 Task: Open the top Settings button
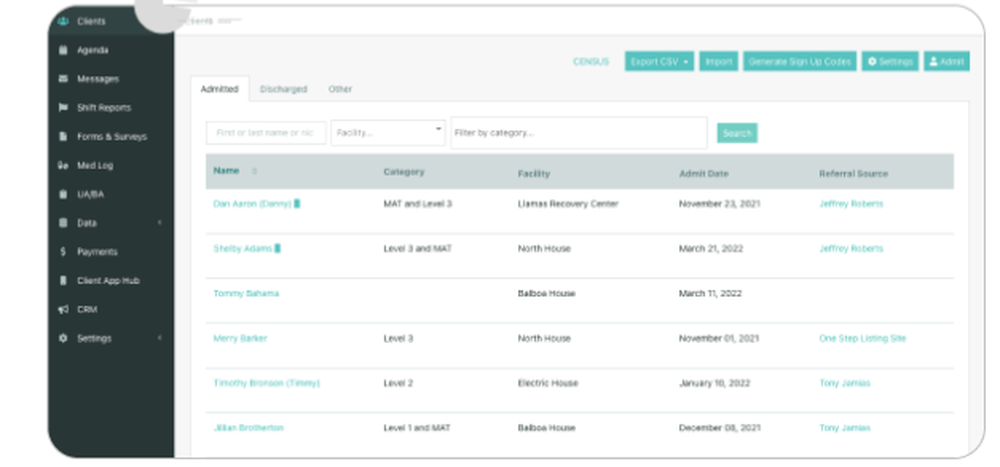[x=890, y=61]
